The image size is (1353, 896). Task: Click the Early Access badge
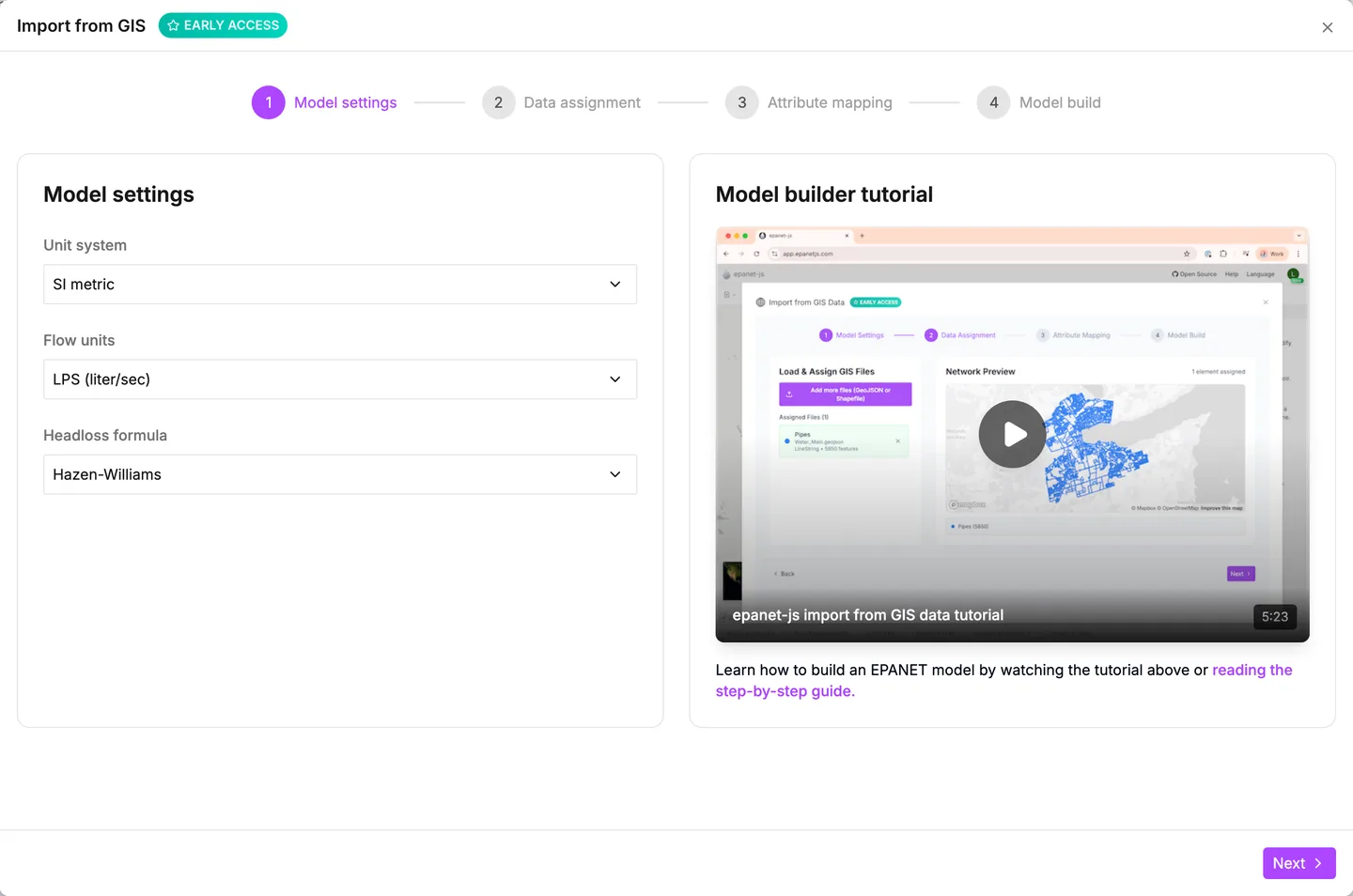[223, 25]
